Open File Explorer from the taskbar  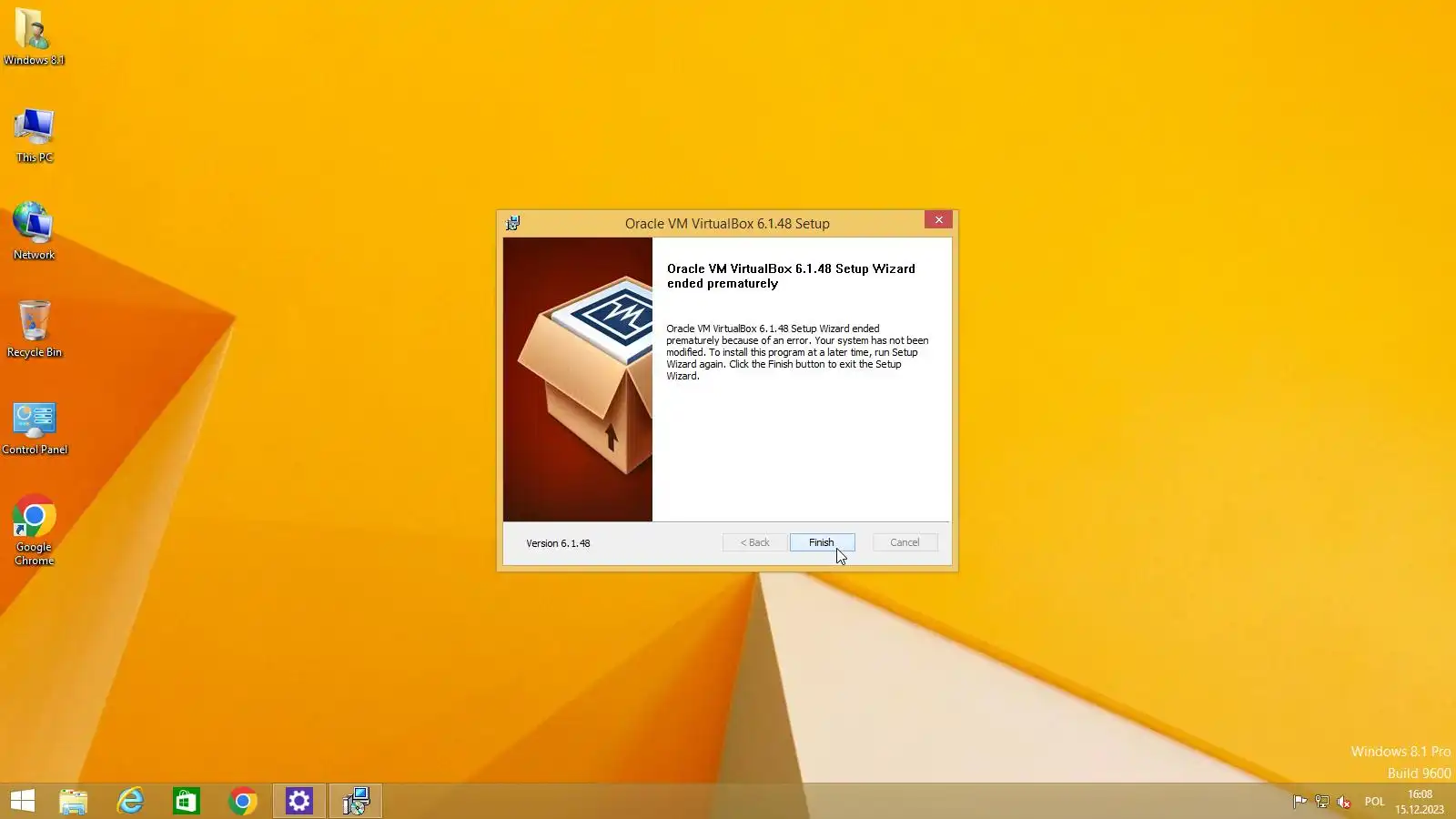click(x=74, y=801)
